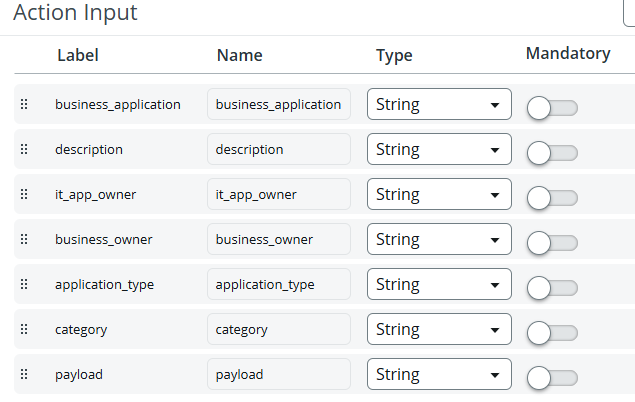Click drag handle icon for category row
Screen dimensions: 635x402
coord(24,329)
